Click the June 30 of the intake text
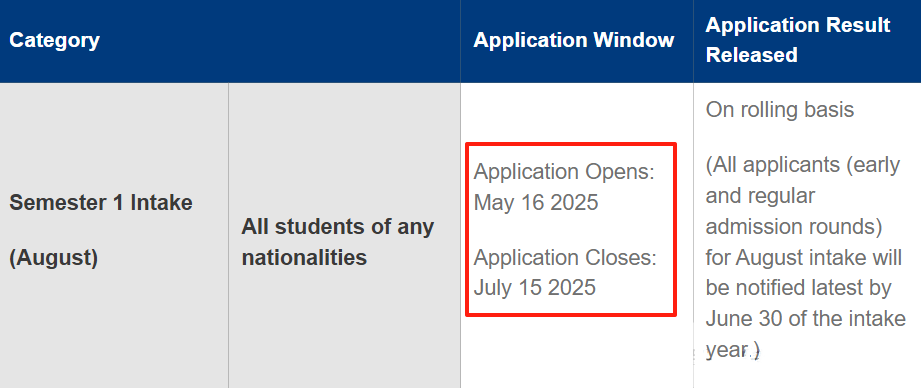 pyautogui.click(x=805, y=319)
